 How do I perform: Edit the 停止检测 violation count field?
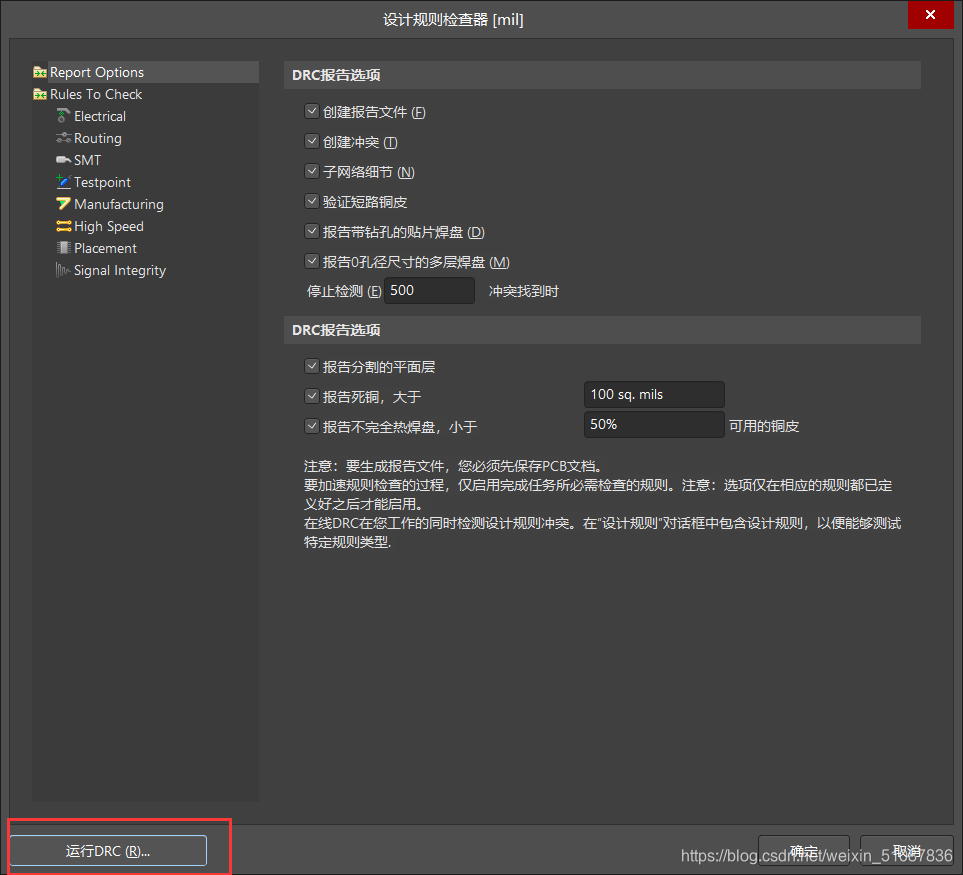429,290
